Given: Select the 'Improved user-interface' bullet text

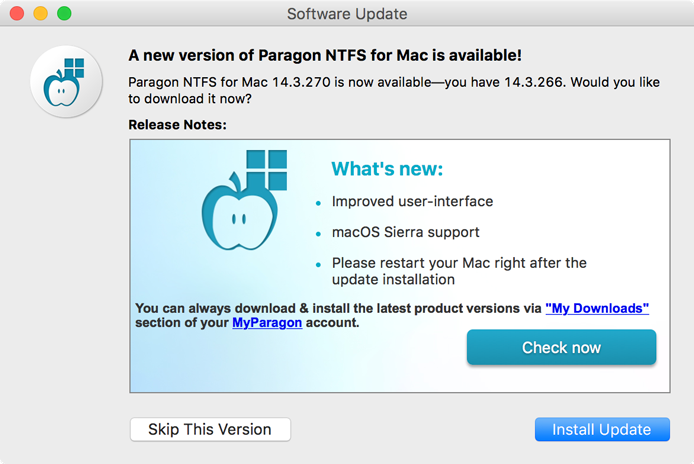Looking at the screenshot, I should tap(412, 201).
